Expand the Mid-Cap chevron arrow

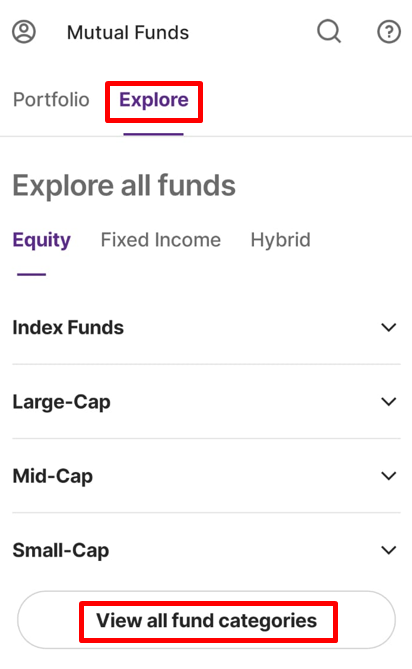(389, 476)
